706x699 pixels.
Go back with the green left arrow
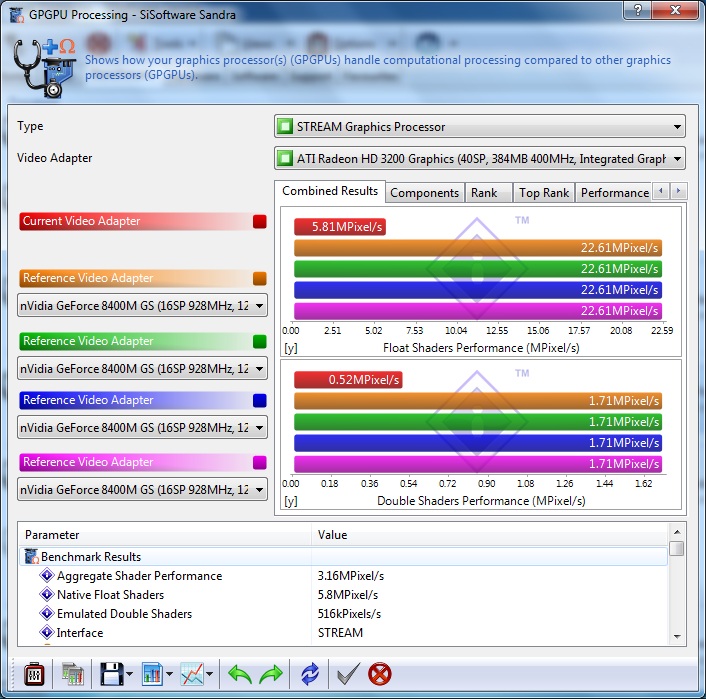(x=240, y=674)
